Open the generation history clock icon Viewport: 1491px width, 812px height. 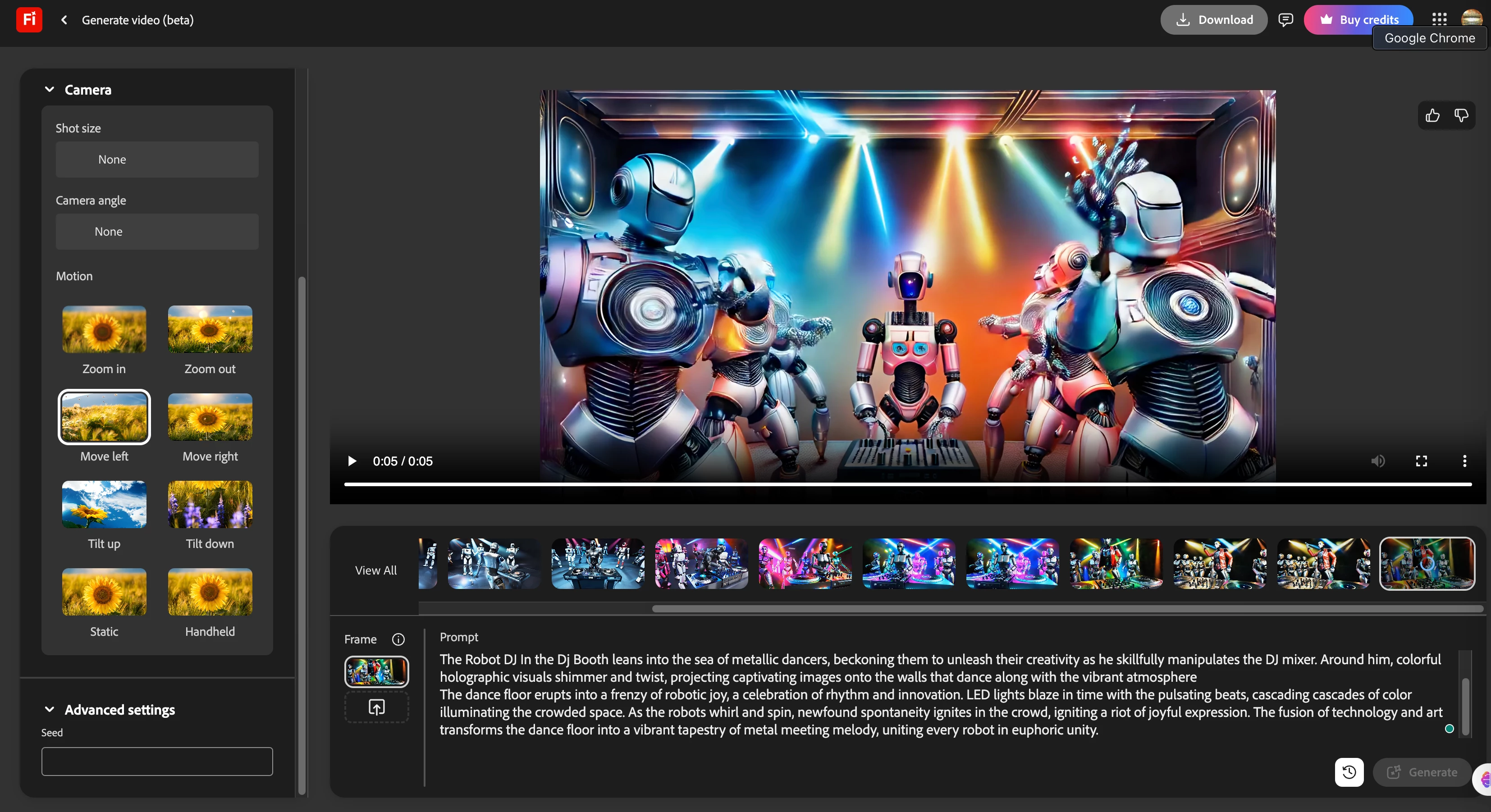[1349, 772]
